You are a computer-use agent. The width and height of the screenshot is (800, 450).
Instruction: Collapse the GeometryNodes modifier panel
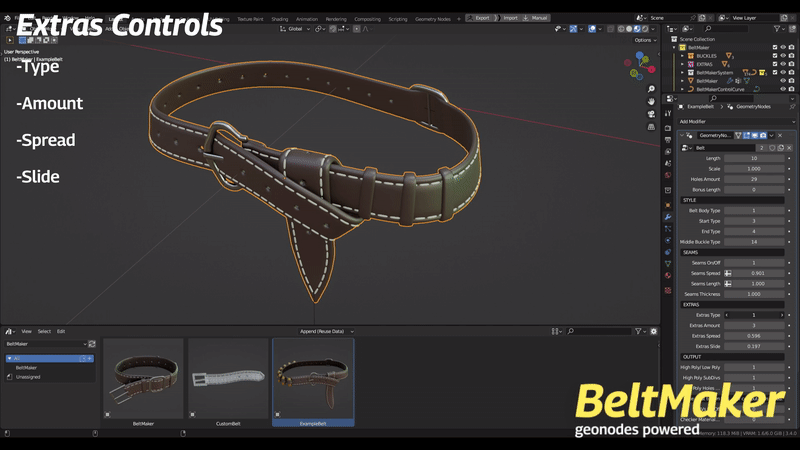[x=682, y=135]
